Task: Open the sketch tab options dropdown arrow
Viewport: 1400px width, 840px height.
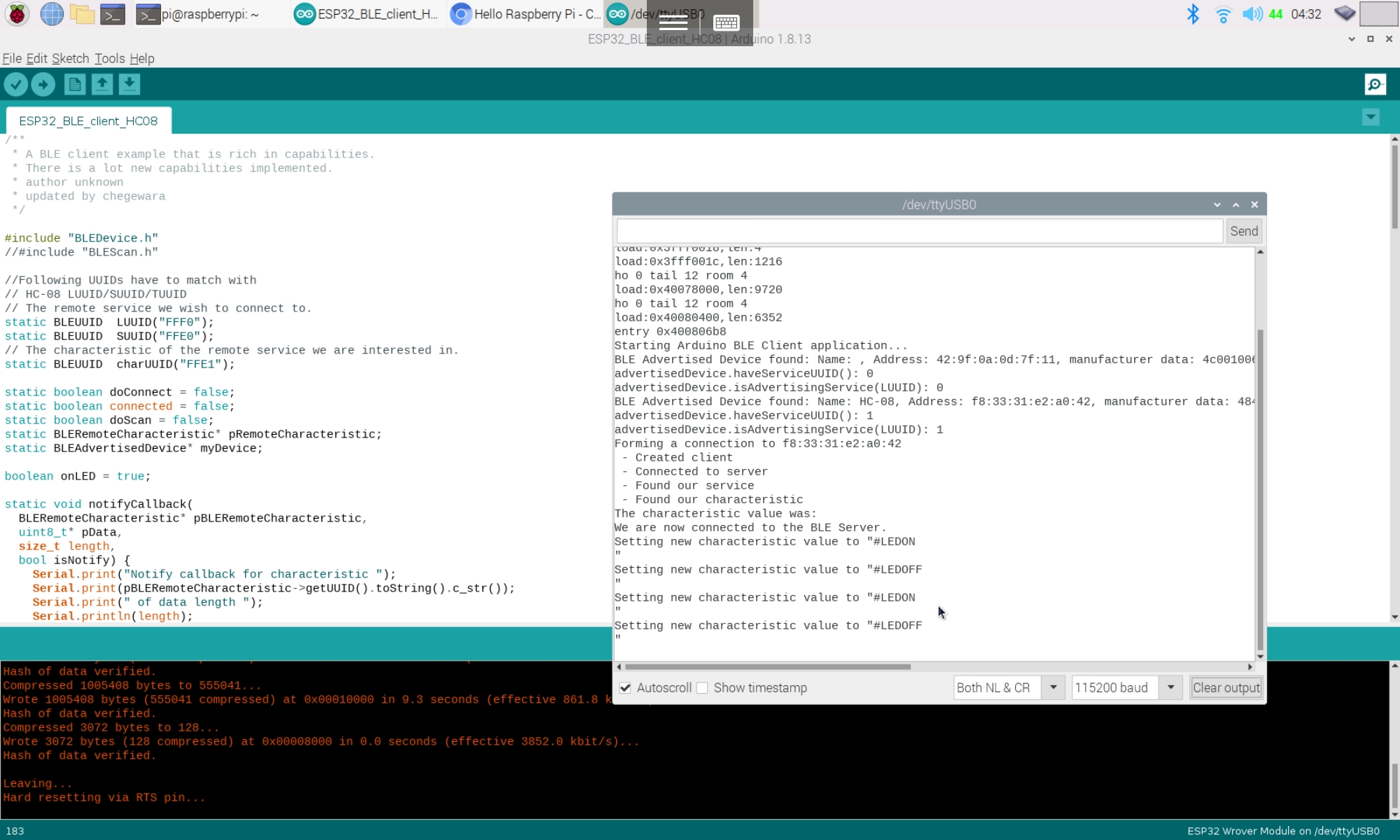Action: (1371, 116)
